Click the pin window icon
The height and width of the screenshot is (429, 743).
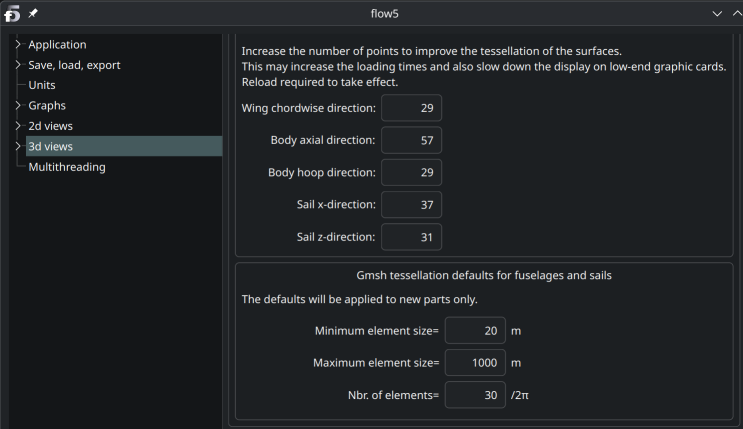pos(34,14)
